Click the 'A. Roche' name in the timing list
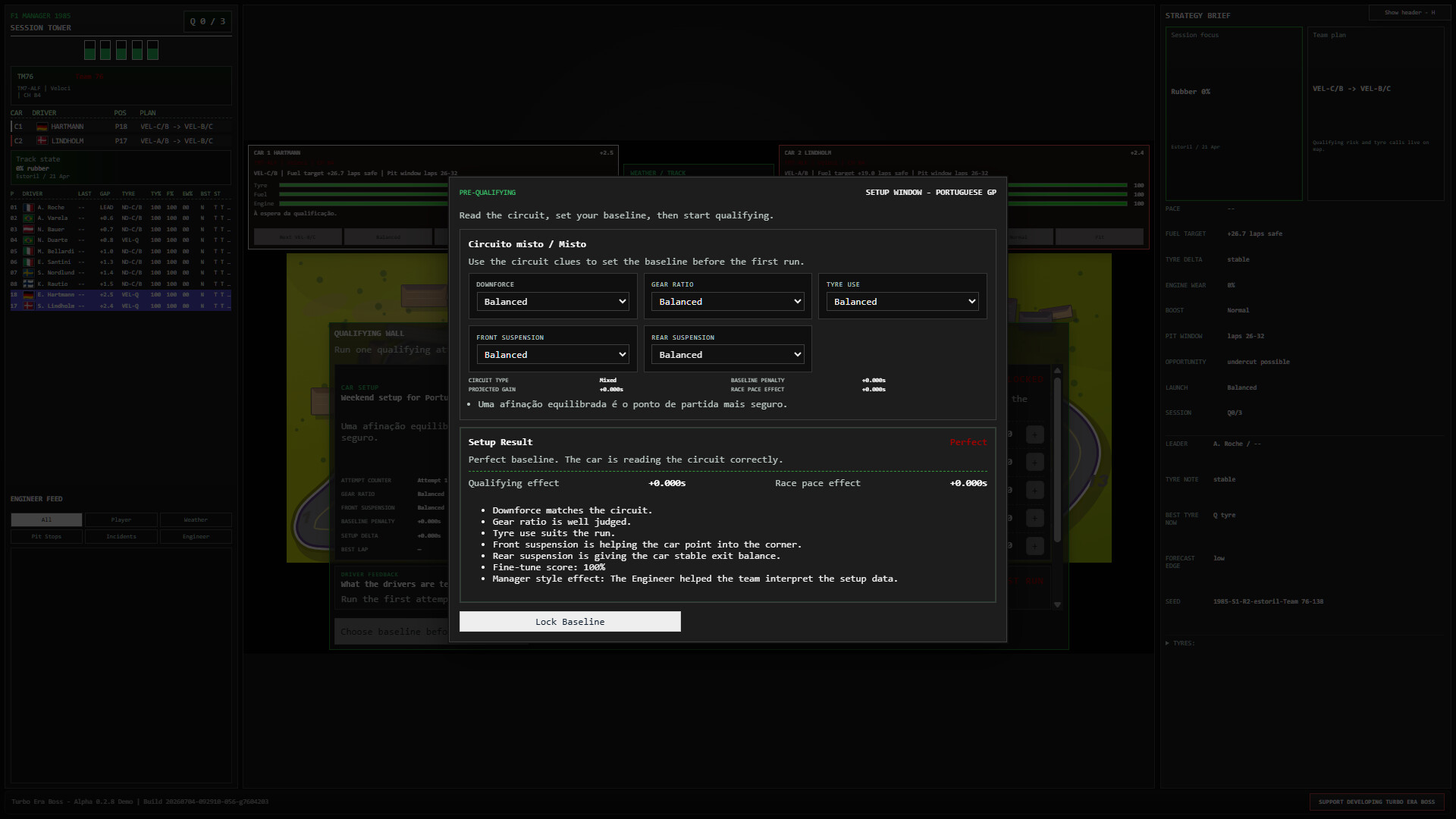Screen dimensions: 1456x819 [x=51, y=207]
